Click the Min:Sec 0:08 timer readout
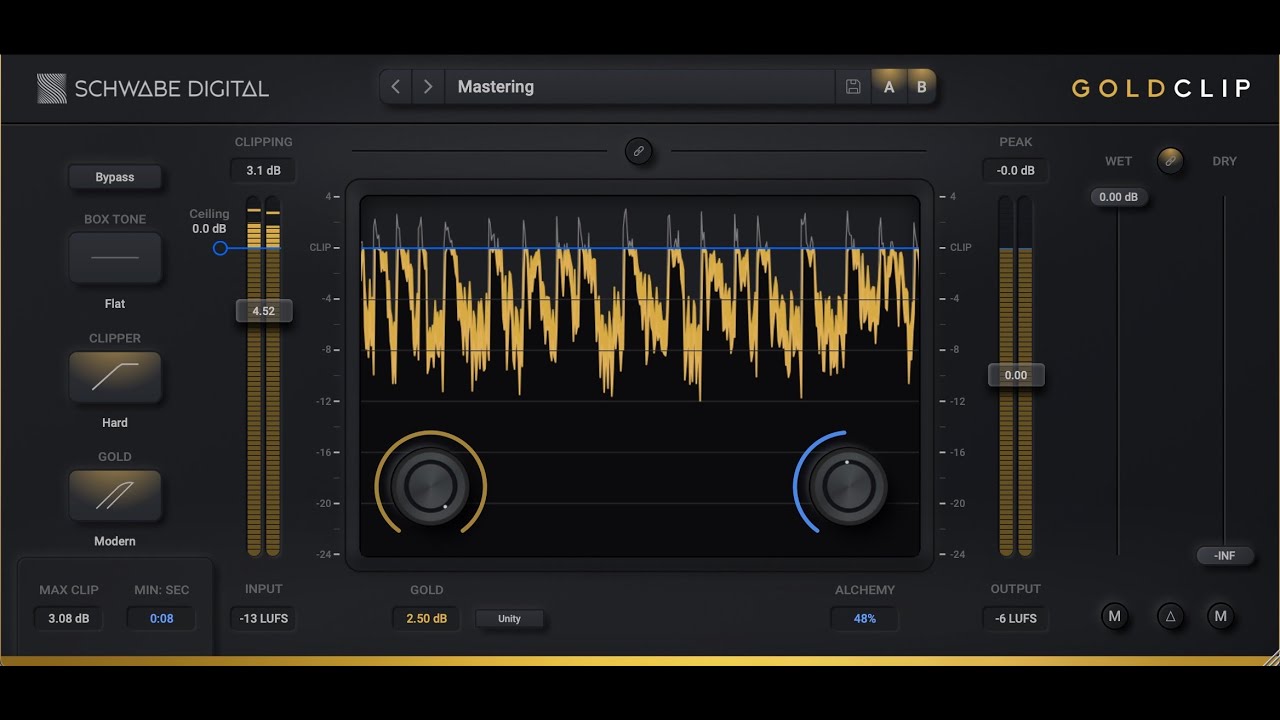The height and width of the screenshot is (720, 1280). [x=161, y=619]
